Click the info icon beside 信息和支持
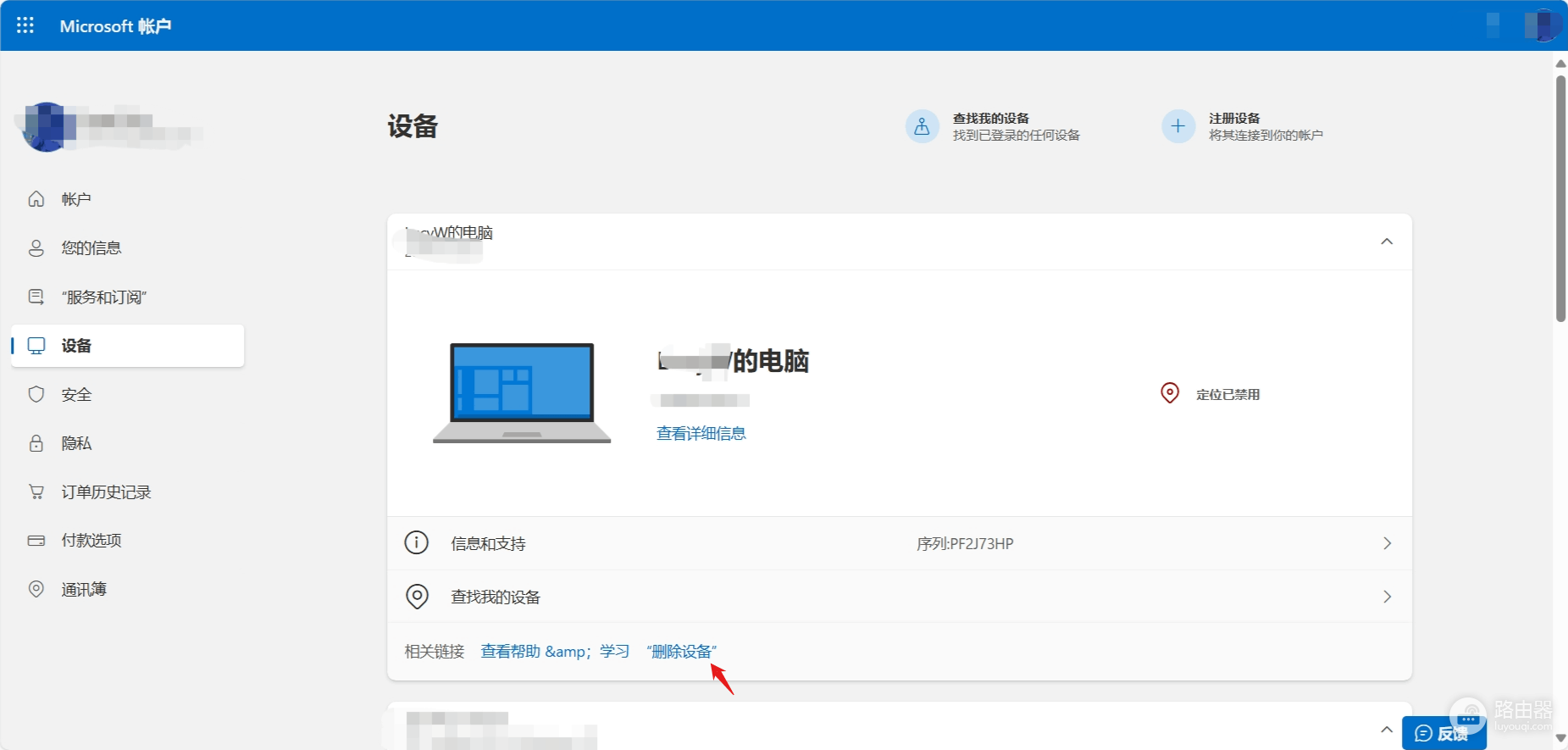 click(x=417, y=542)
